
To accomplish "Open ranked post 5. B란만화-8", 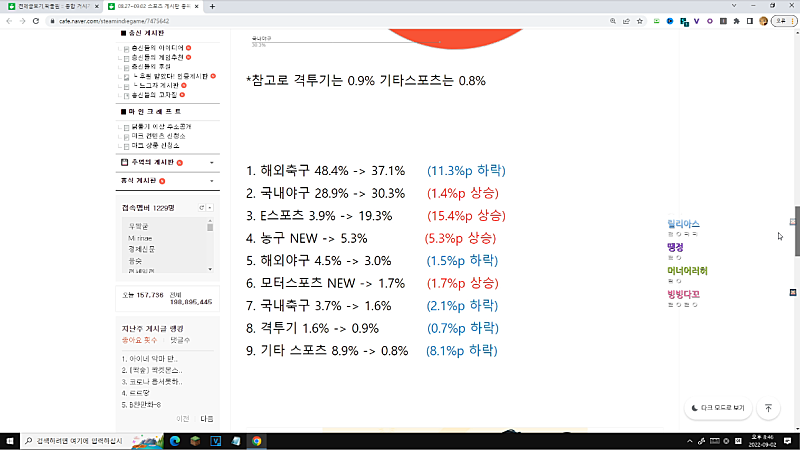I will tap(141, 405).
